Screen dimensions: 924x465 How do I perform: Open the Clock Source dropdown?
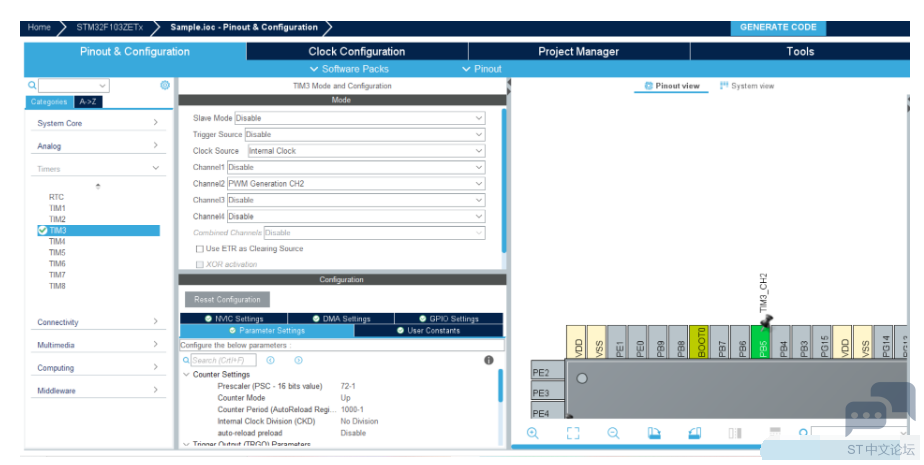pos(366,151)
